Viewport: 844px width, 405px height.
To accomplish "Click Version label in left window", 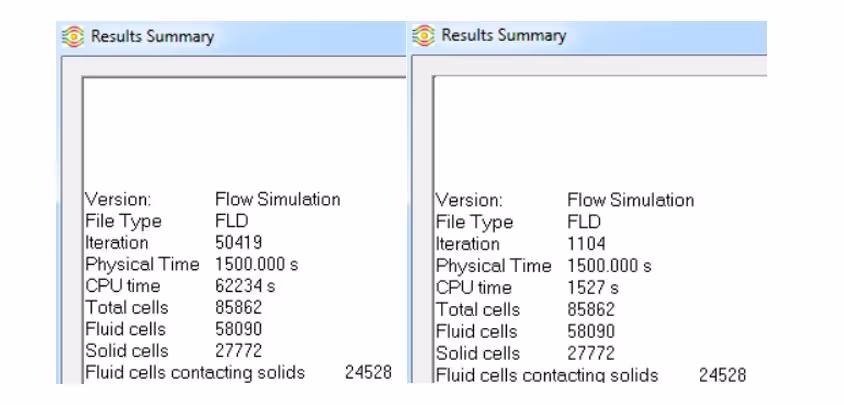I will [118, 199].
